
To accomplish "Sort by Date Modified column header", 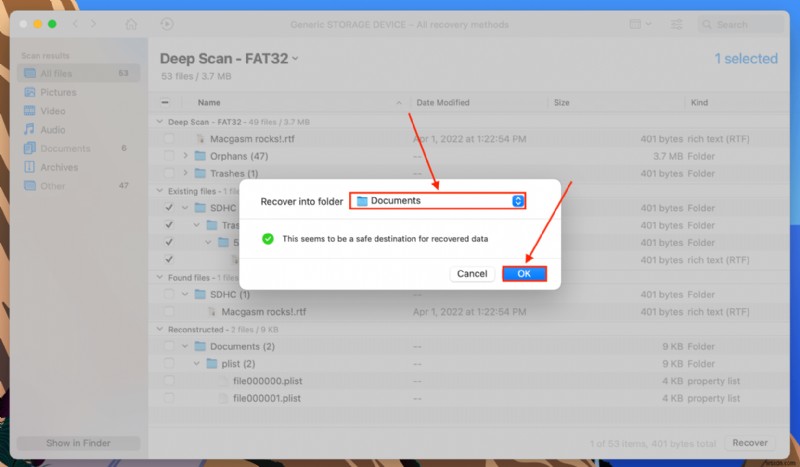I will [443, 103].
